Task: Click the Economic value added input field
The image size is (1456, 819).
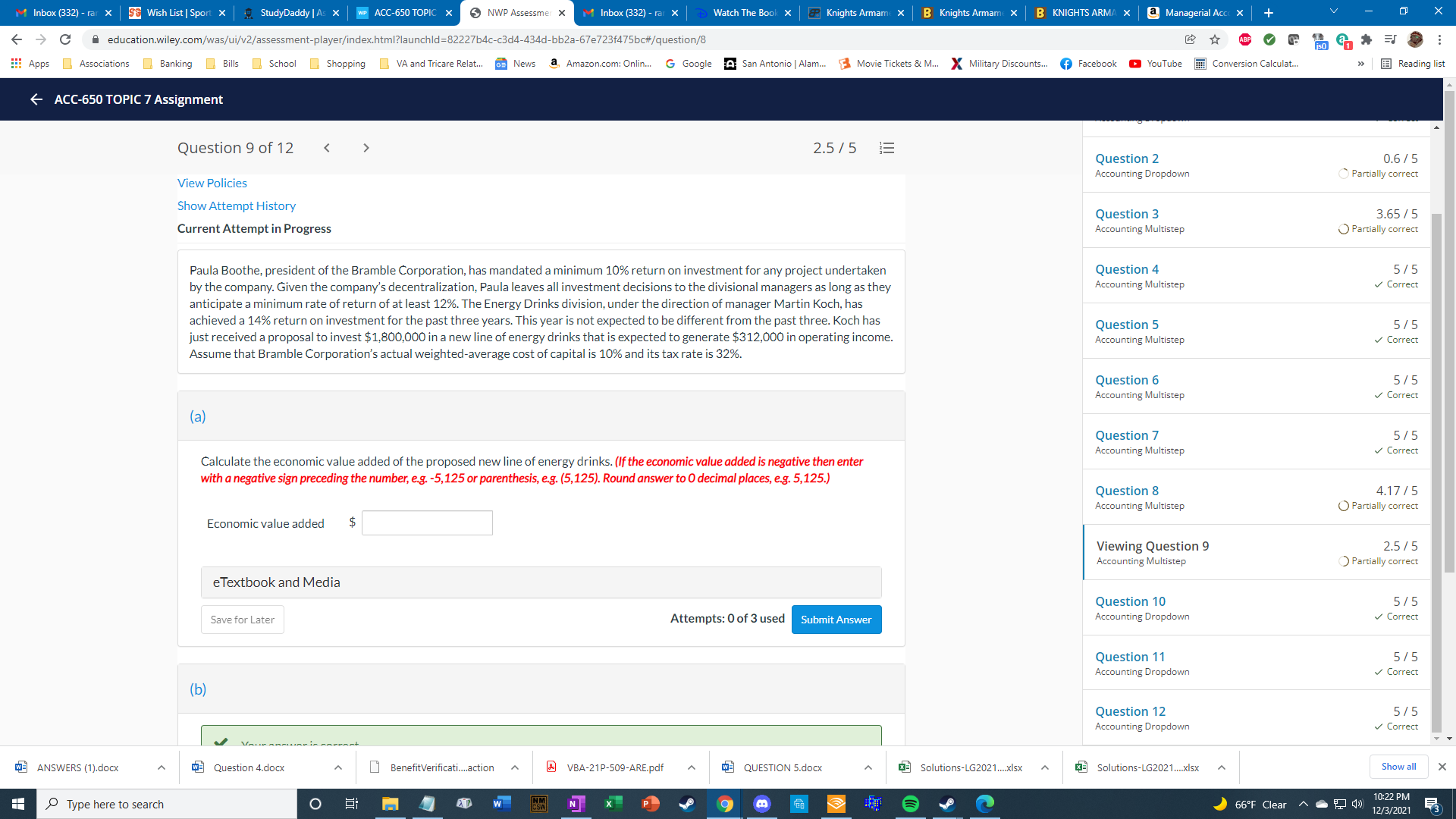Action: (427, 523)
